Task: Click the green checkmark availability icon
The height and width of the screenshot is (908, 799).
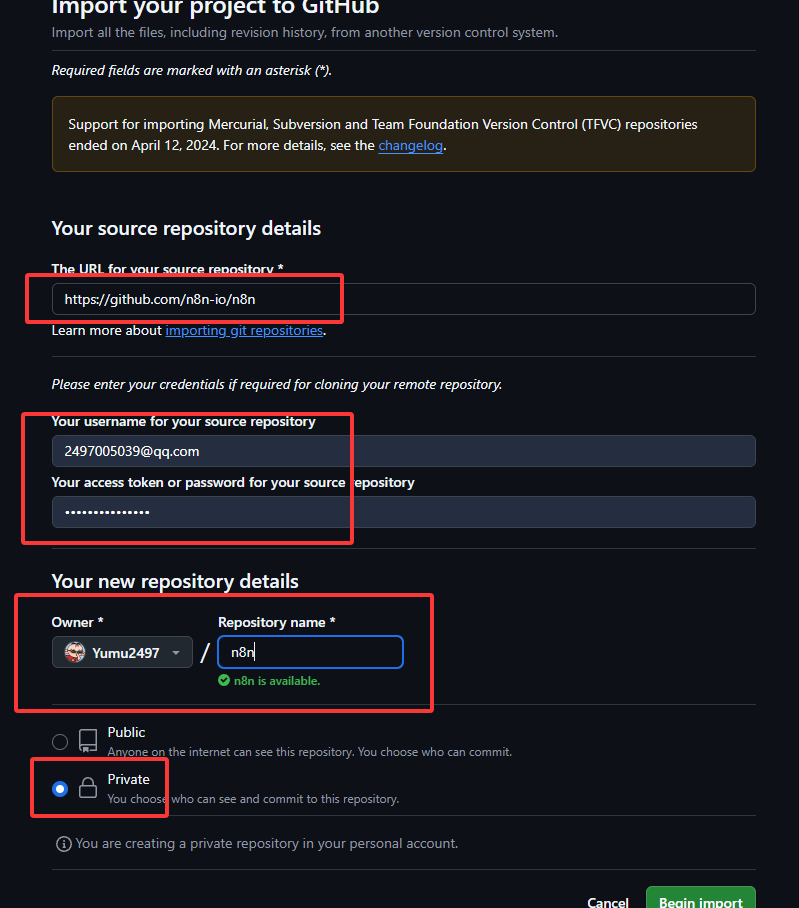Action: tap(224, 681)
